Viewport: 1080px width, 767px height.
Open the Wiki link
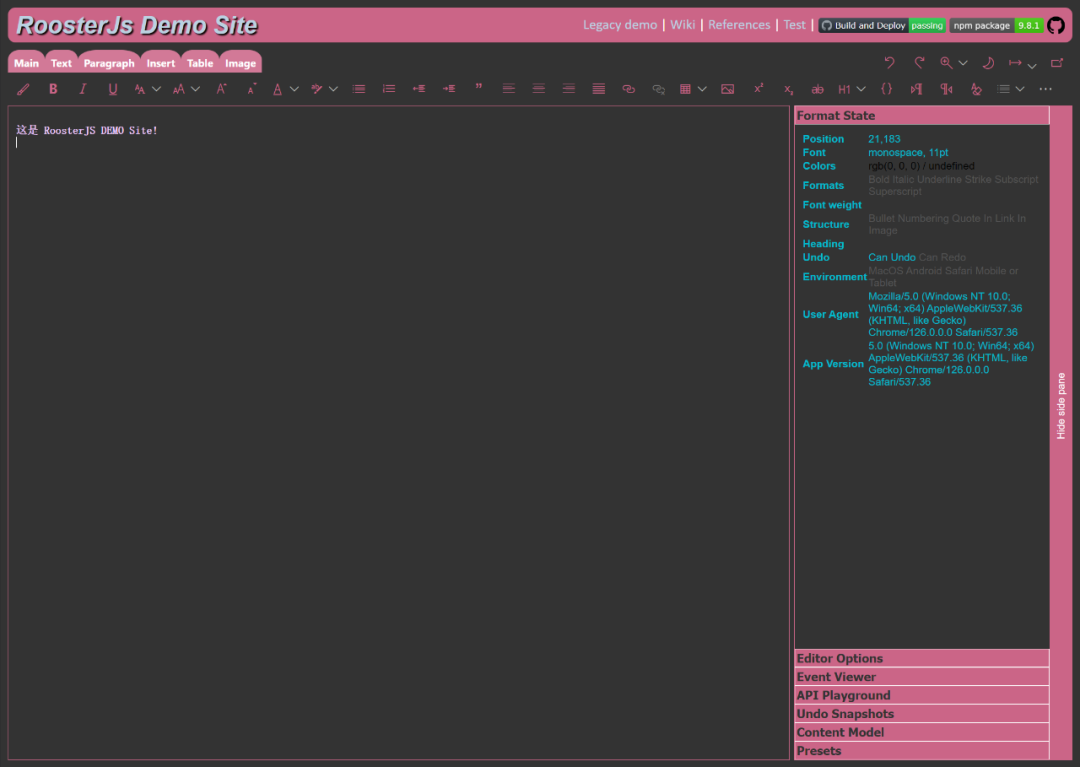(683, 25)
